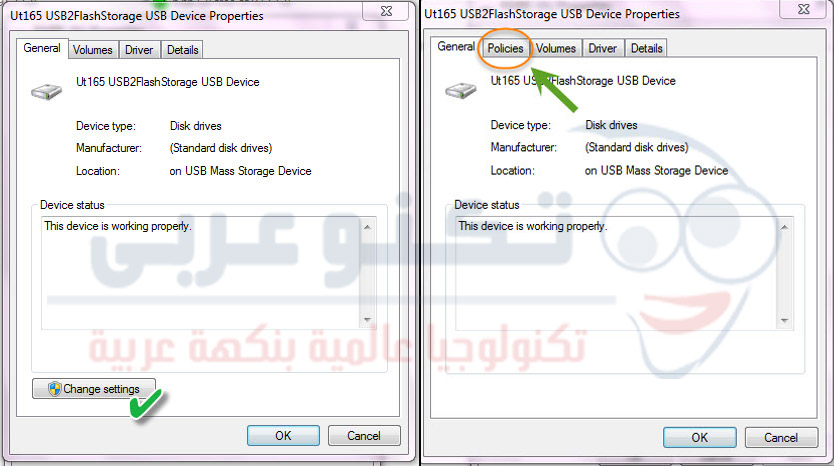The width and height of the screenshot is (834, 466).
Task: Click scroll down arrow in left Device status box
Action: tap(367, 320)
